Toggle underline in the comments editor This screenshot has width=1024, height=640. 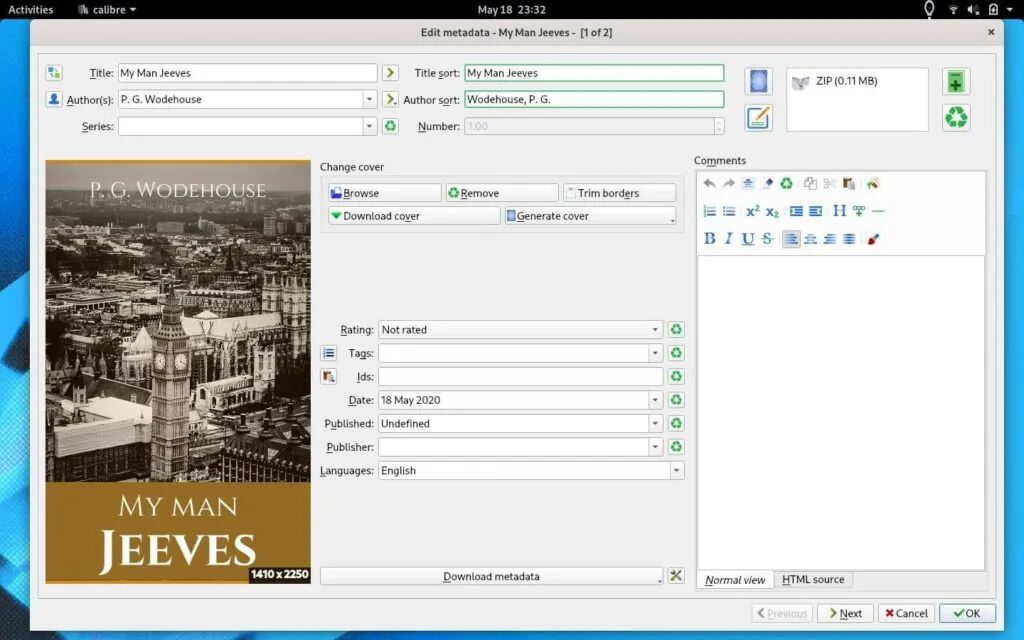coord(748,238)
